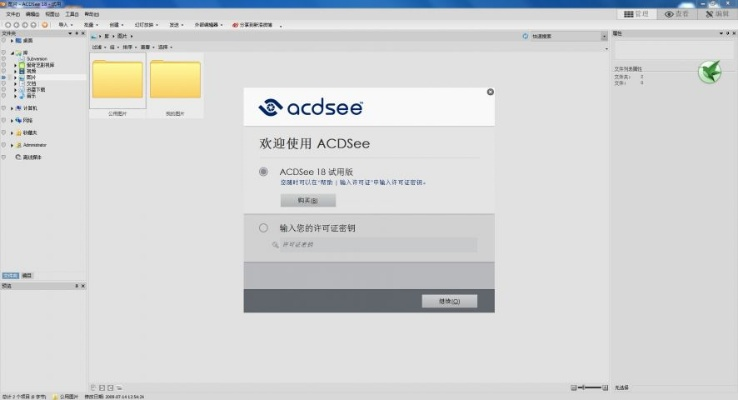This screenshot has width=738, height=400.
Task: Click the 继续 continue button in the dialog
Action: pos(449,301)
